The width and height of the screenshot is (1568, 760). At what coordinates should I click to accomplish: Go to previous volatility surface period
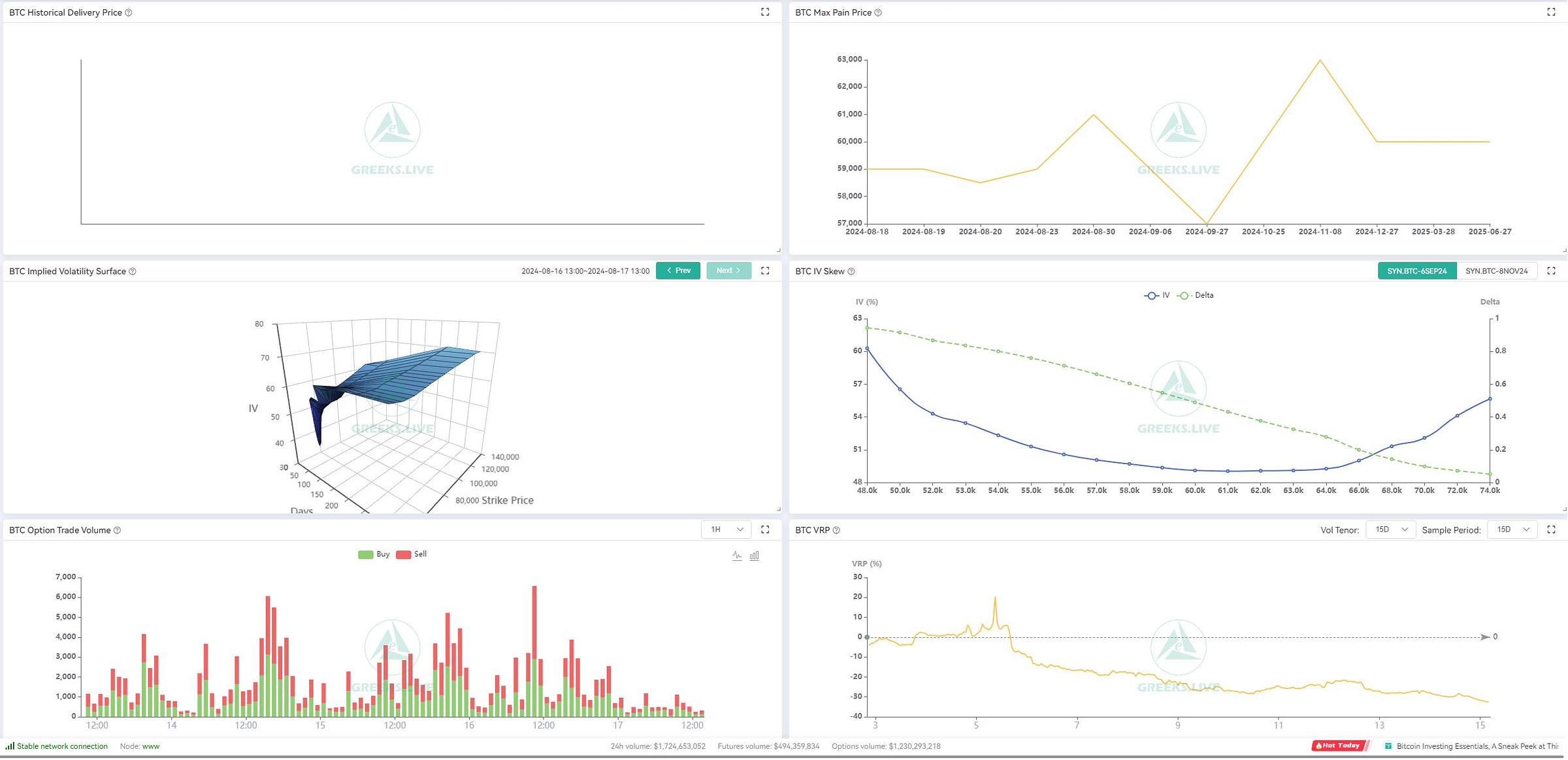click(x=678, y=271)
